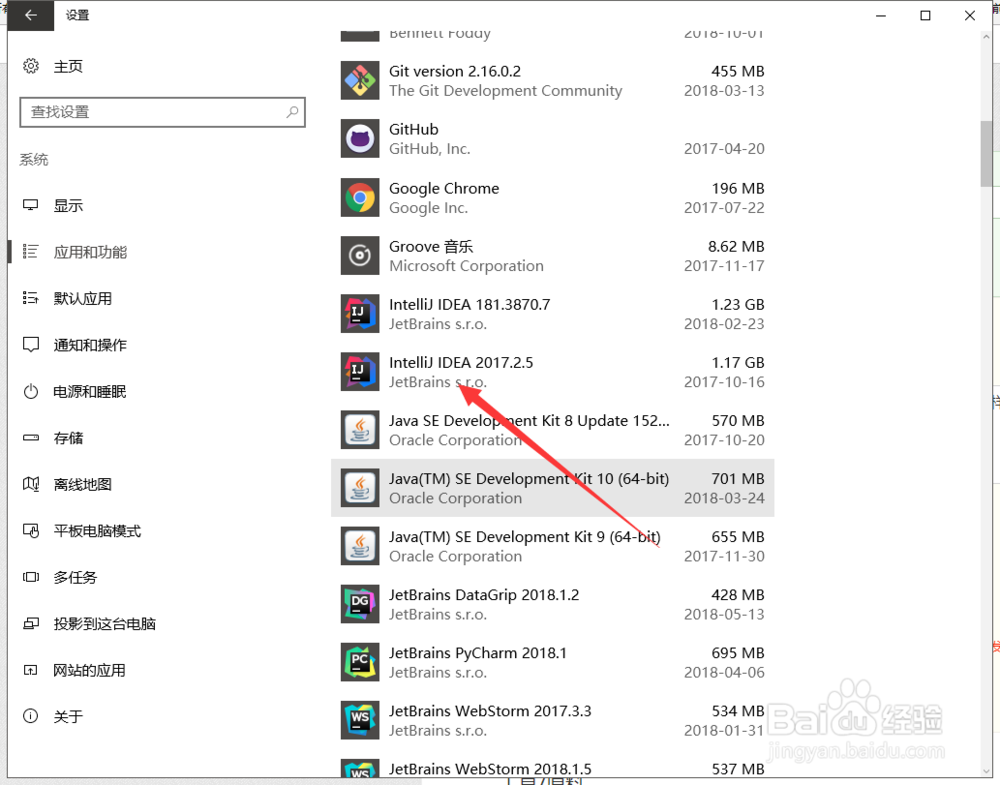This screenshot has width=1000, height=785.
Task: Go back with the arrow button
Action: (31, 15)
